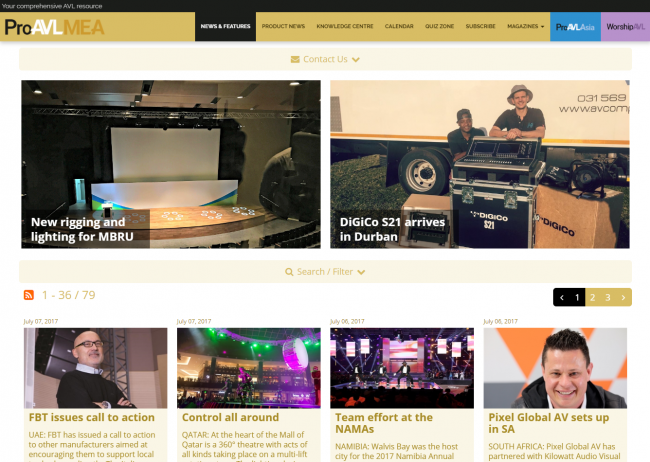
Task: Click July 07, 2017 date above FBT article
Action: (x=41, y=321)
